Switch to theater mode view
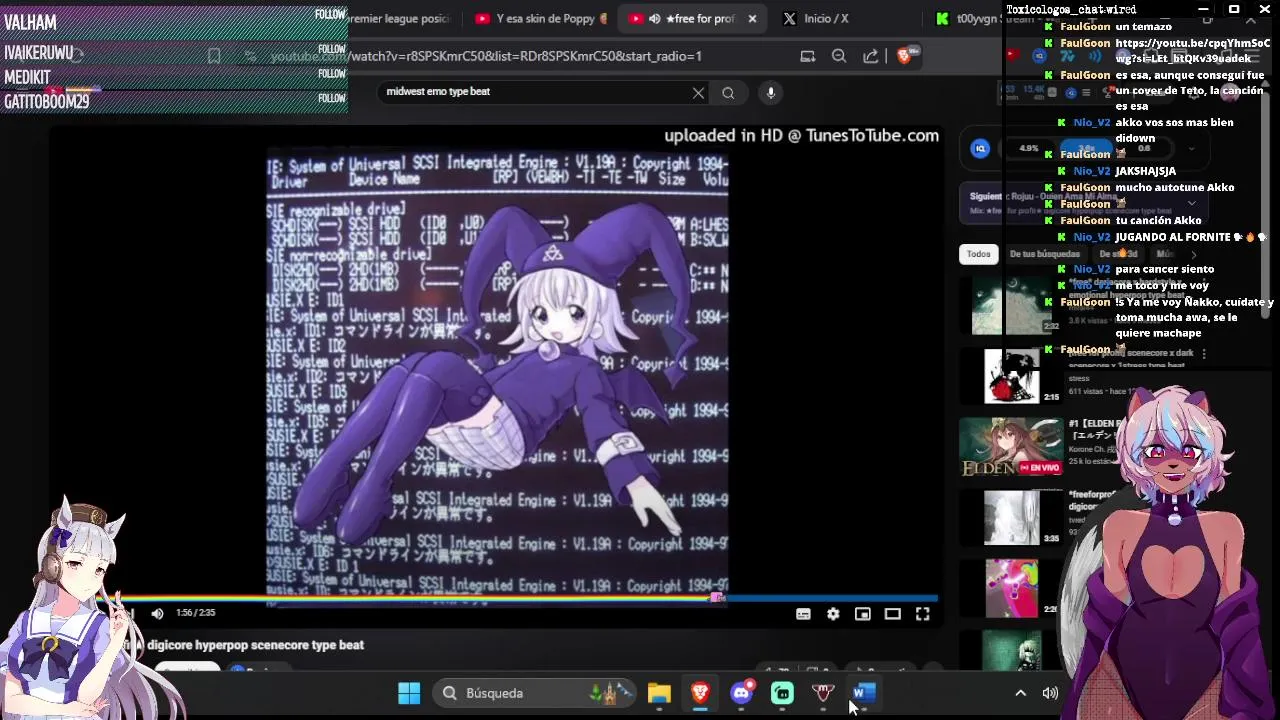This screenshot has width=1280, height=720. pyautogui.click(x=893, y=614)
